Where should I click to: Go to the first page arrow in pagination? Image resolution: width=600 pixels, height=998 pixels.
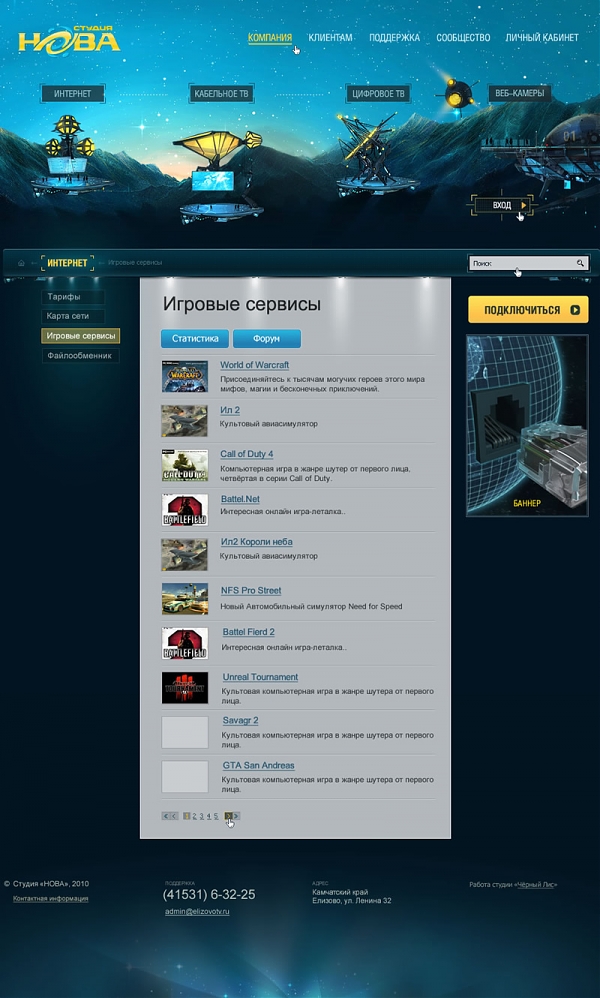coord(165,816)
